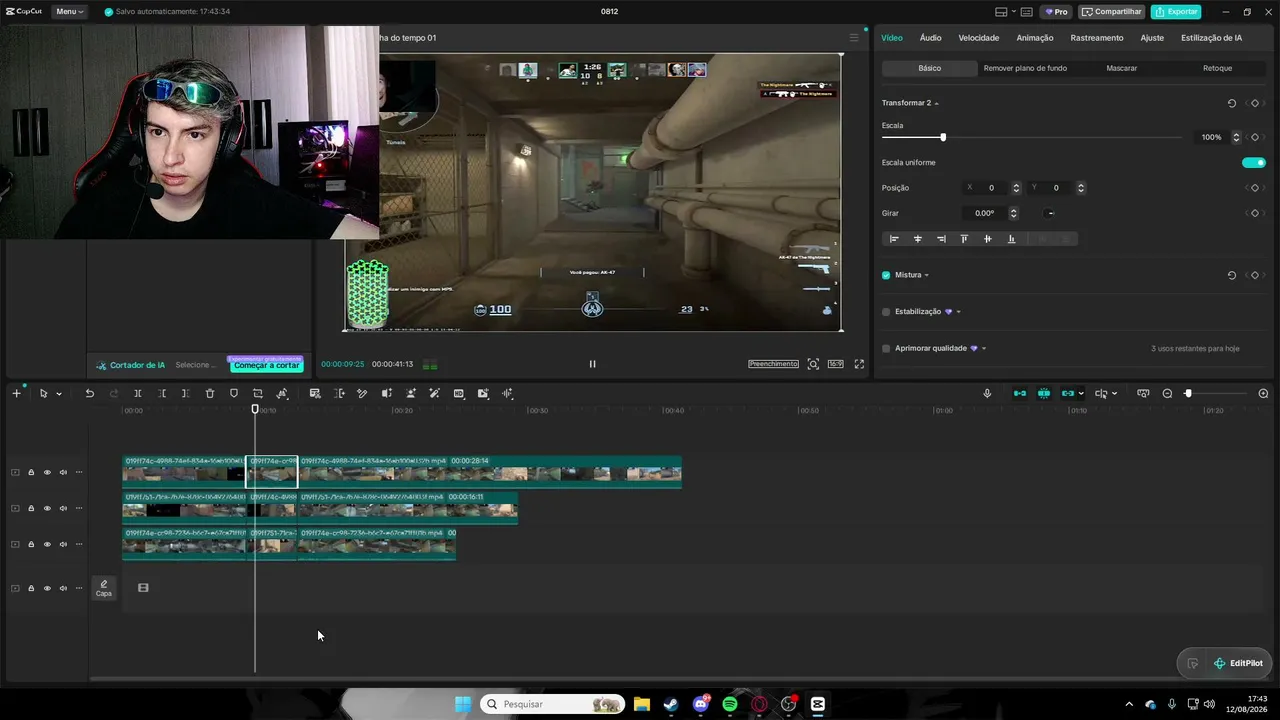The width and height of the screenshot is (1280, 720).
Task: Open the preview snapshot/scope icon
Action: click(813, 364)
